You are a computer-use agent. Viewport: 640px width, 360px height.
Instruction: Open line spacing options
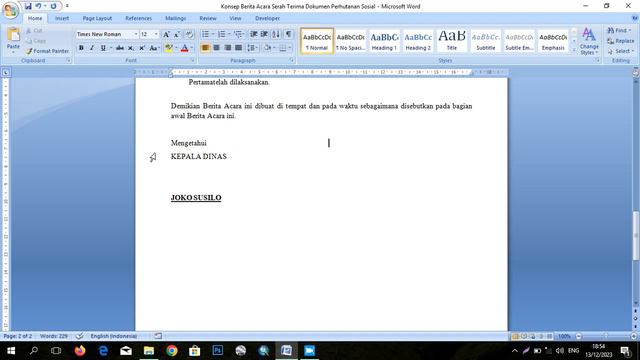[253, 48]
